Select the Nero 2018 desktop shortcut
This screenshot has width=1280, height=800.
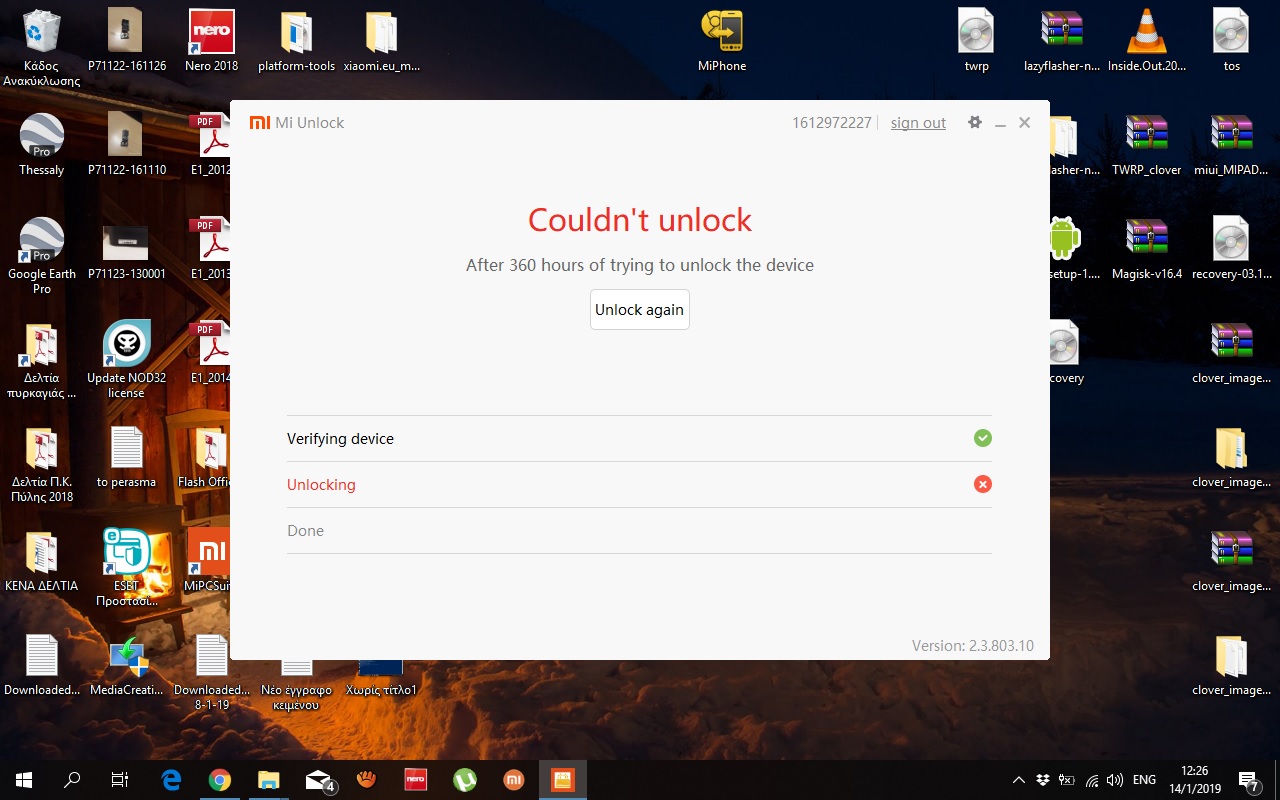pyautogui.click(x=212, y=42)
